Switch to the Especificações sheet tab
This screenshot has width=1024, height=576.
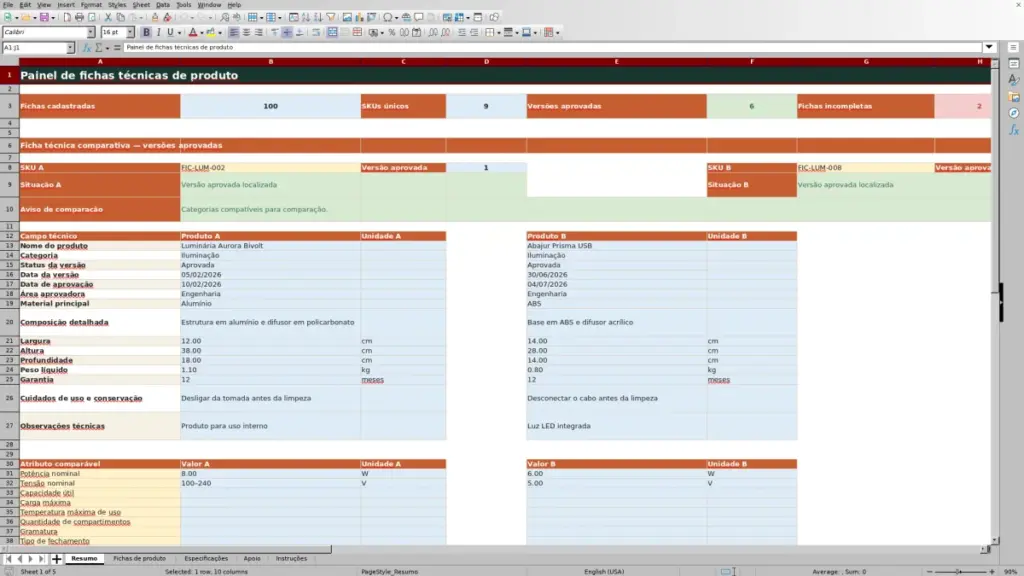(x=206, y=559)
